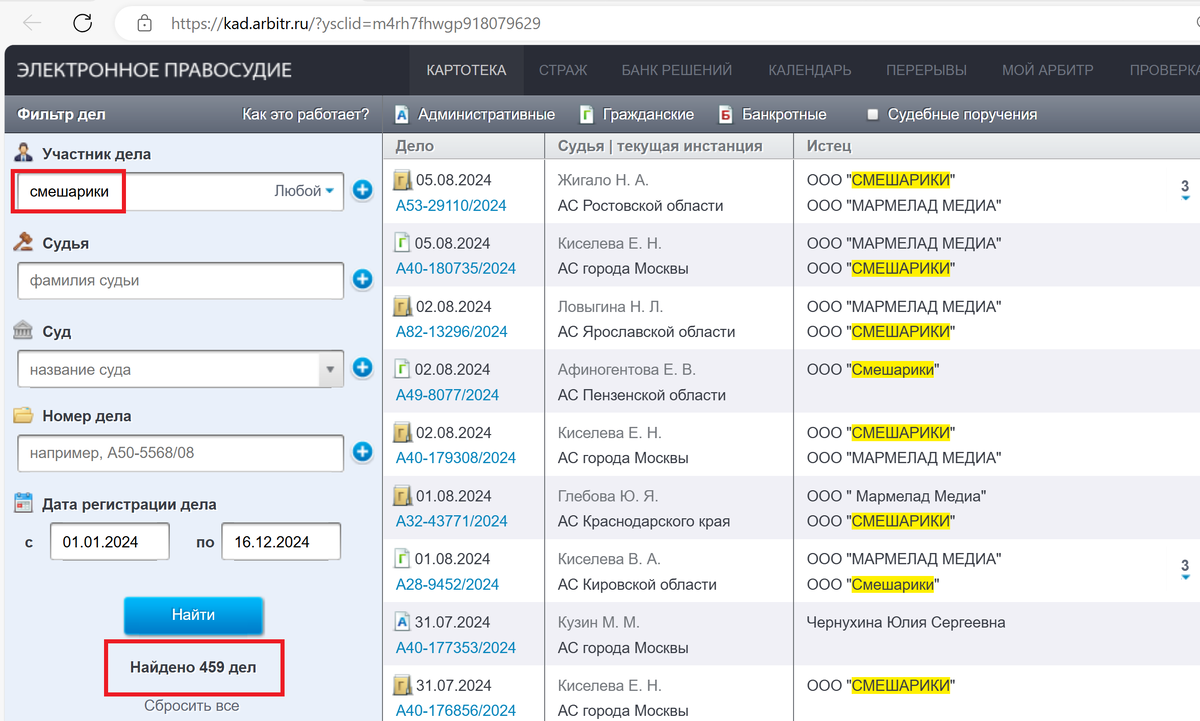The image size is (1200, 721).
Task: Open the Как это работает? help link
Action: (x=306, y=114)
